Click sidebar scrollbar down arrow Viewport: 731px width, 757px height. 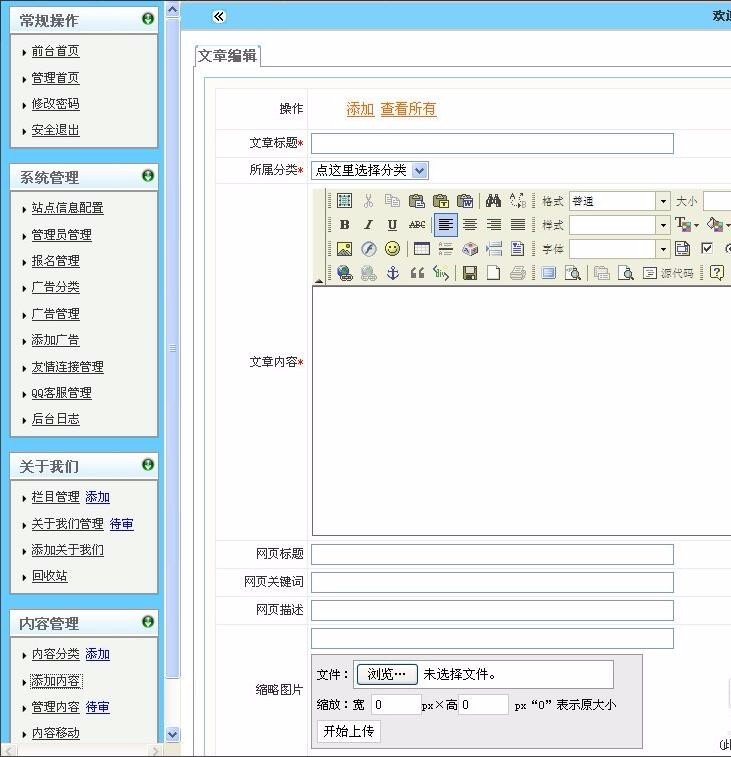[x=172, y=734]
